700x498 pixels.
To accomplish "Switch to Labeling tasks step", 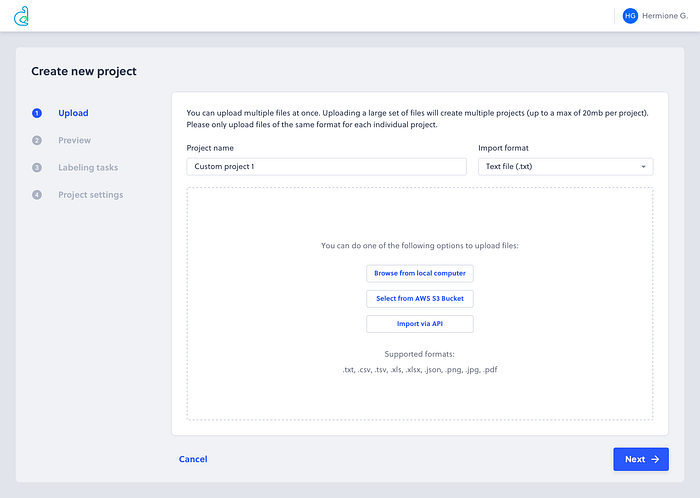I will pos(88,168).
